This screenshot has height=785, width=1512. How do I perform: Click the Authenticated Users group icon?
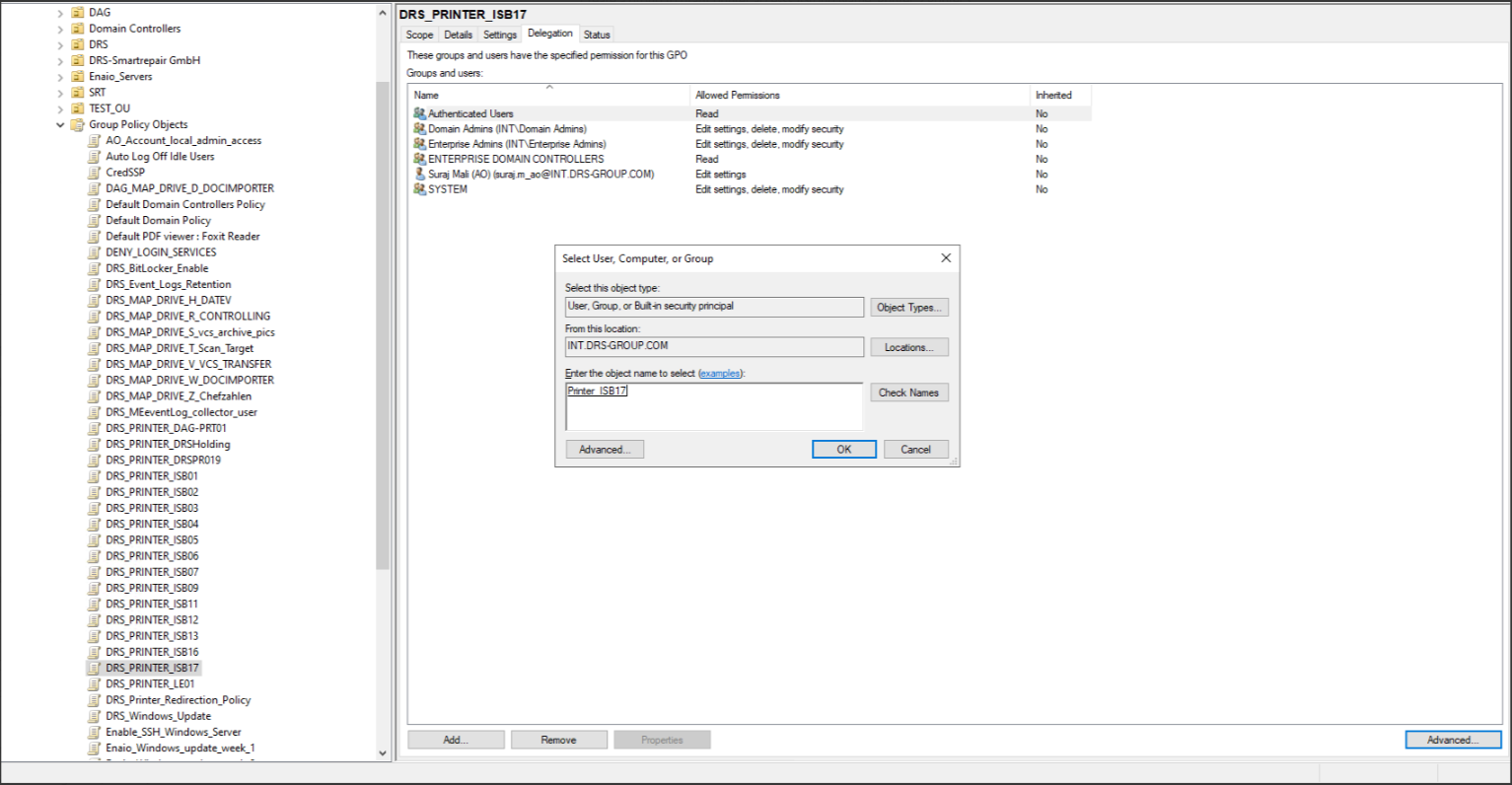pyautogui.click(x=419, y=113)
